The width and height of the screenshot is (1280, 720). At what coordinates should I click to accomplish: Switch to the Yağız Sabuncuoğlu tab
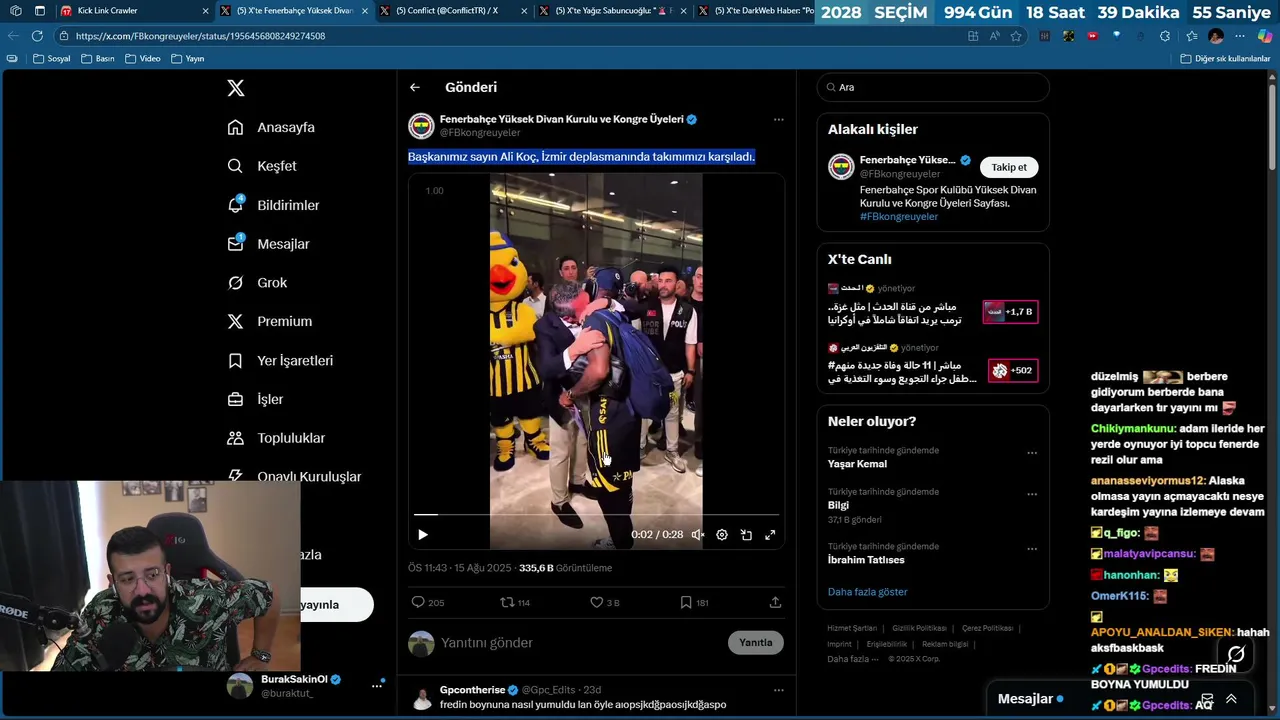612,10
